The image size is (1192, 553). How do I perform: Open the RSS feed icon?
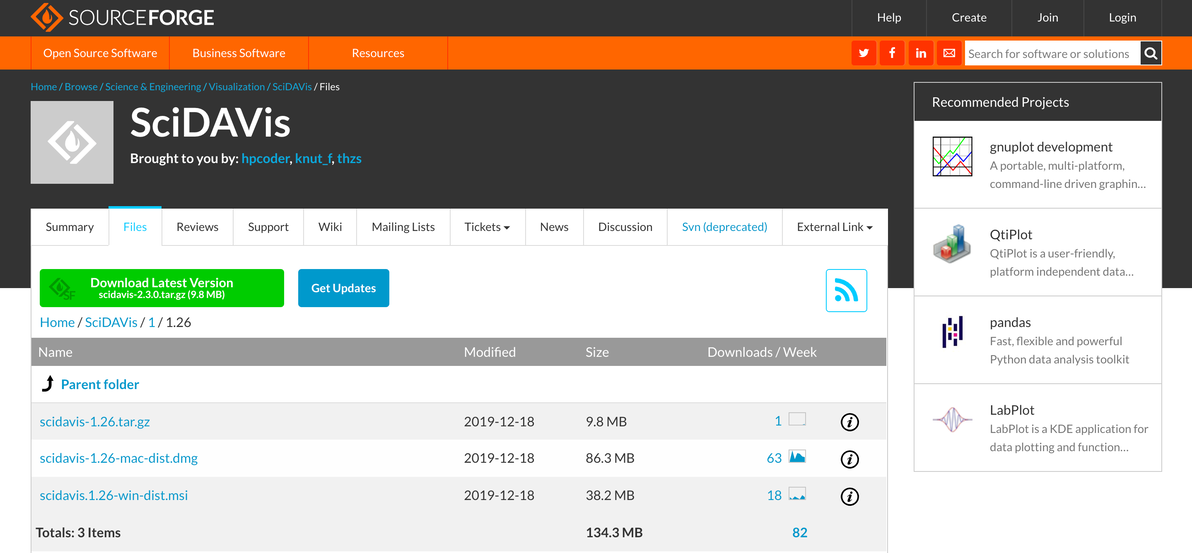[846, 290]
